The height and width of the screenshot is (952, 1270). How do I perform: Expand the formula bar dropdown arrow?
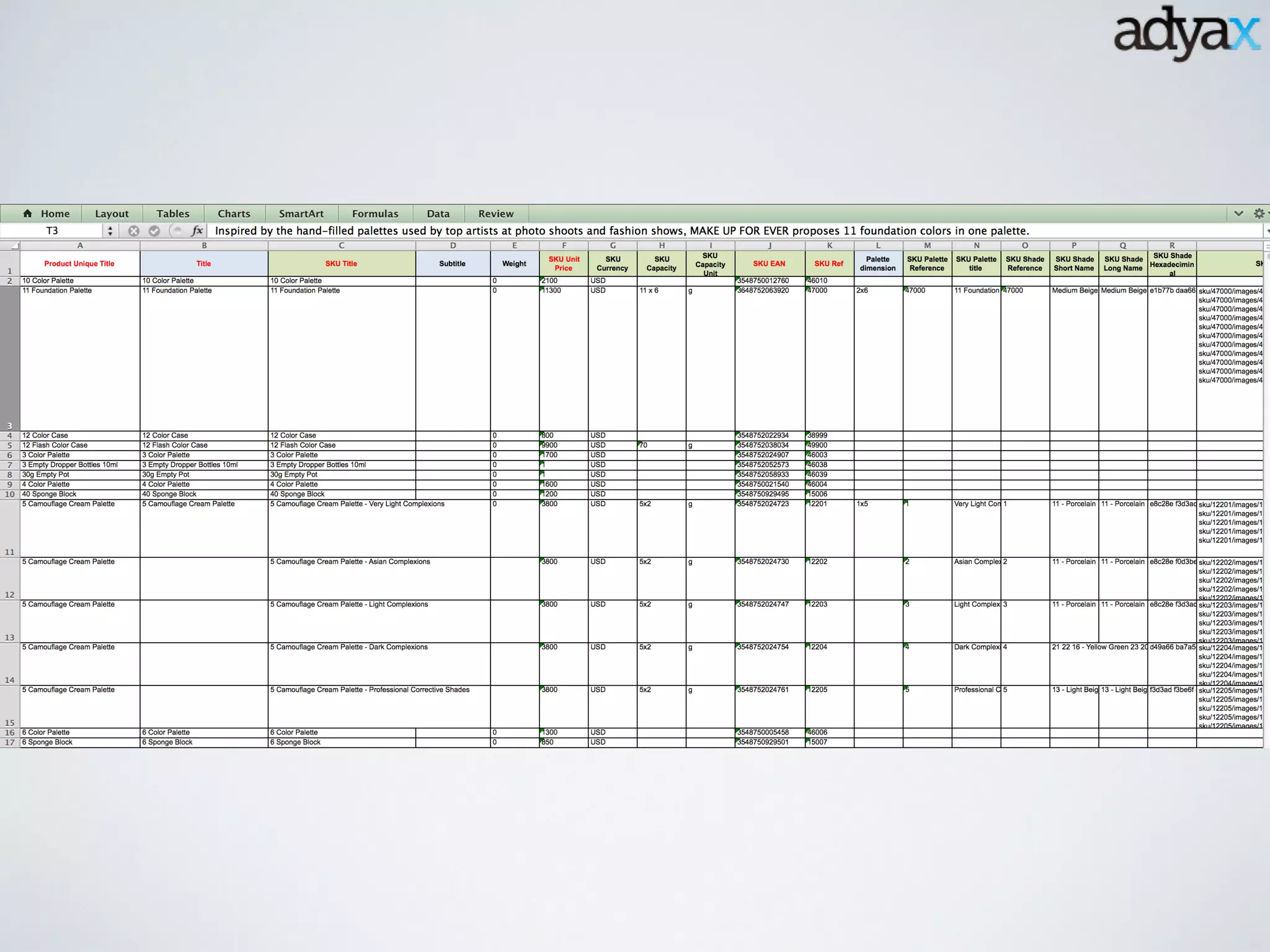(1266, 231)
